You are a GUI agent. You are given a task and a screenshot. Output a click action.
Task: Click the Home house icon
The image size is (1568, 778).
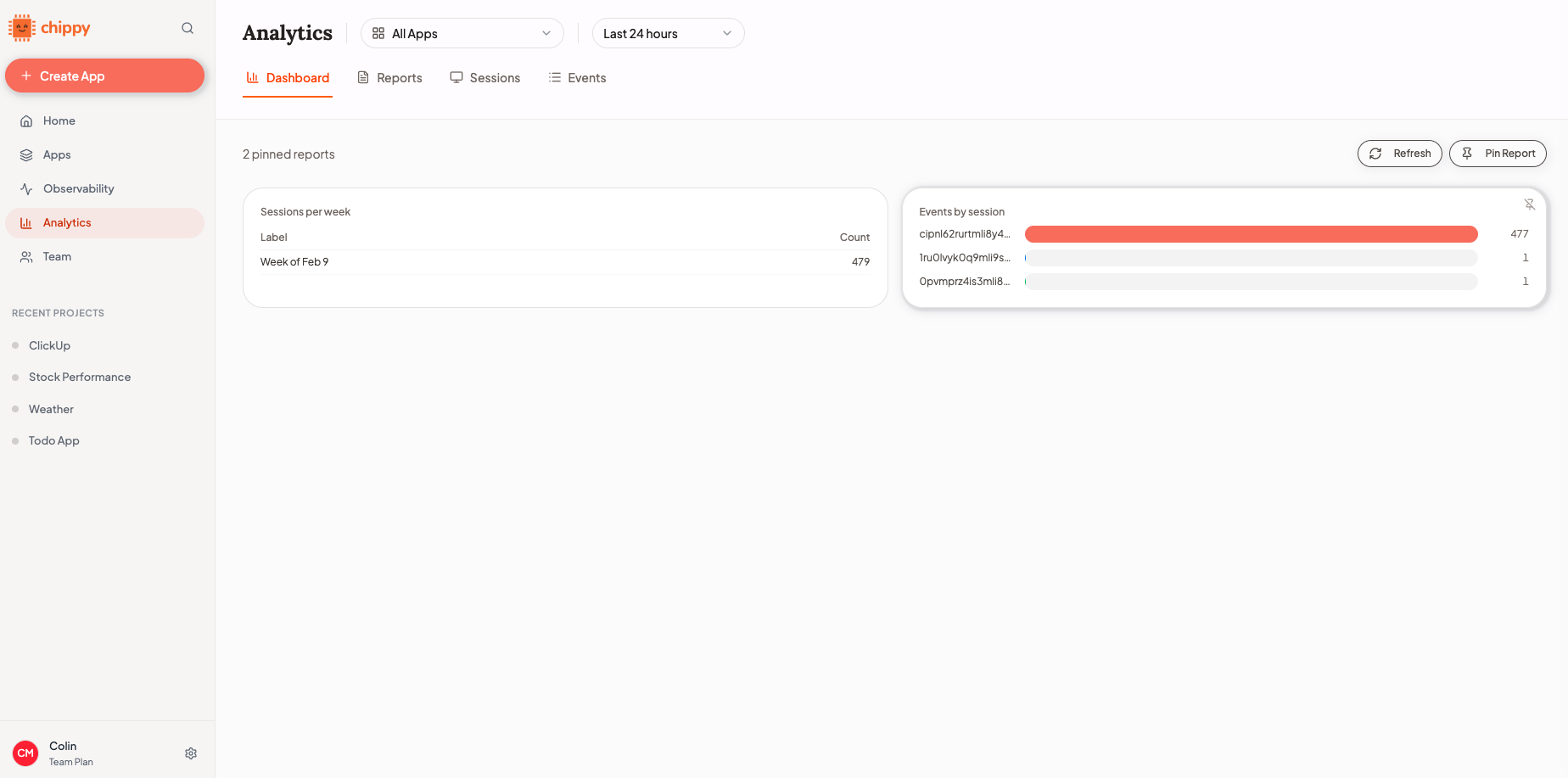pos(26,120)
